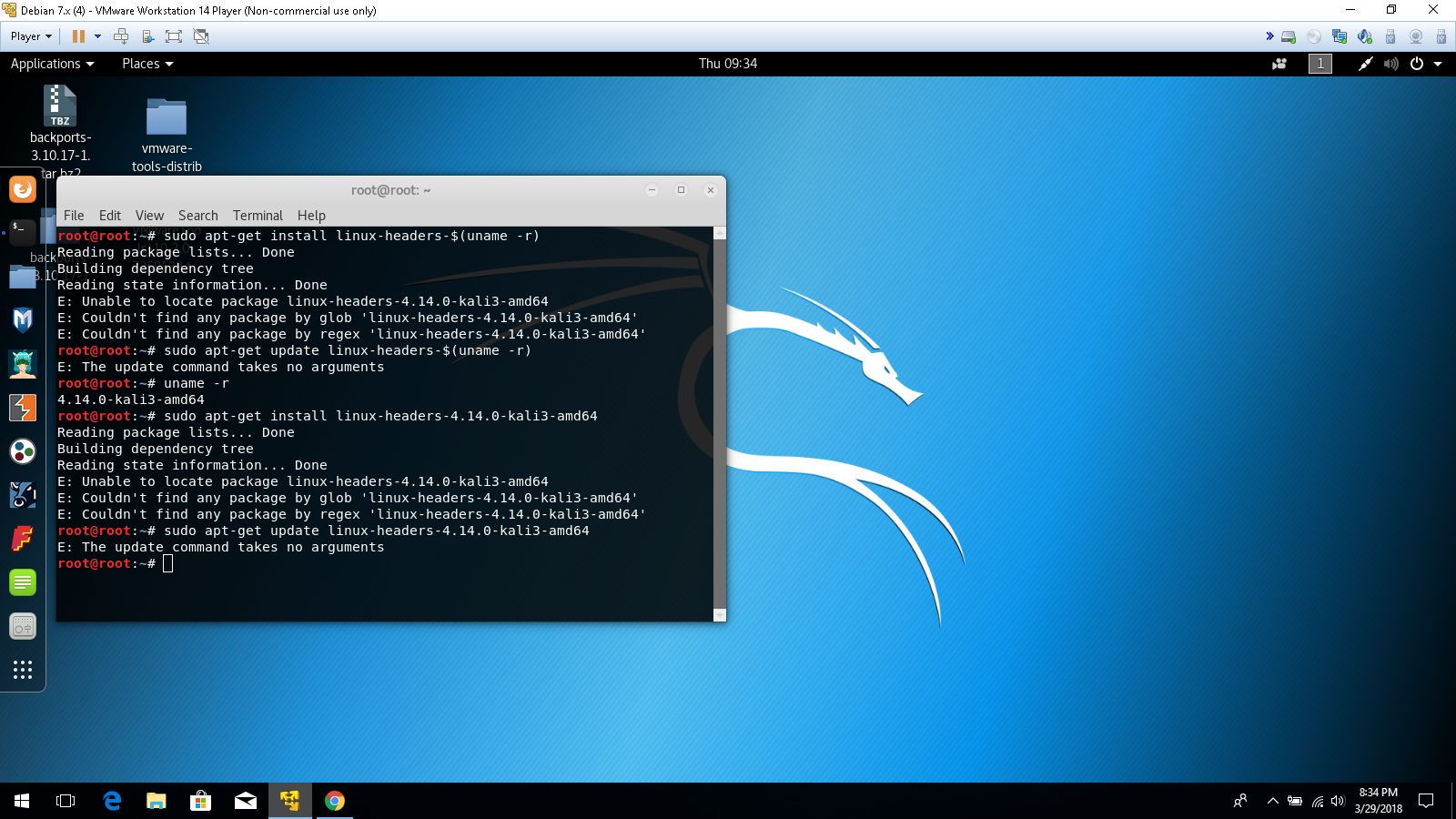
Task: Enter VMware full screen mode
Action: coord(174,36)
